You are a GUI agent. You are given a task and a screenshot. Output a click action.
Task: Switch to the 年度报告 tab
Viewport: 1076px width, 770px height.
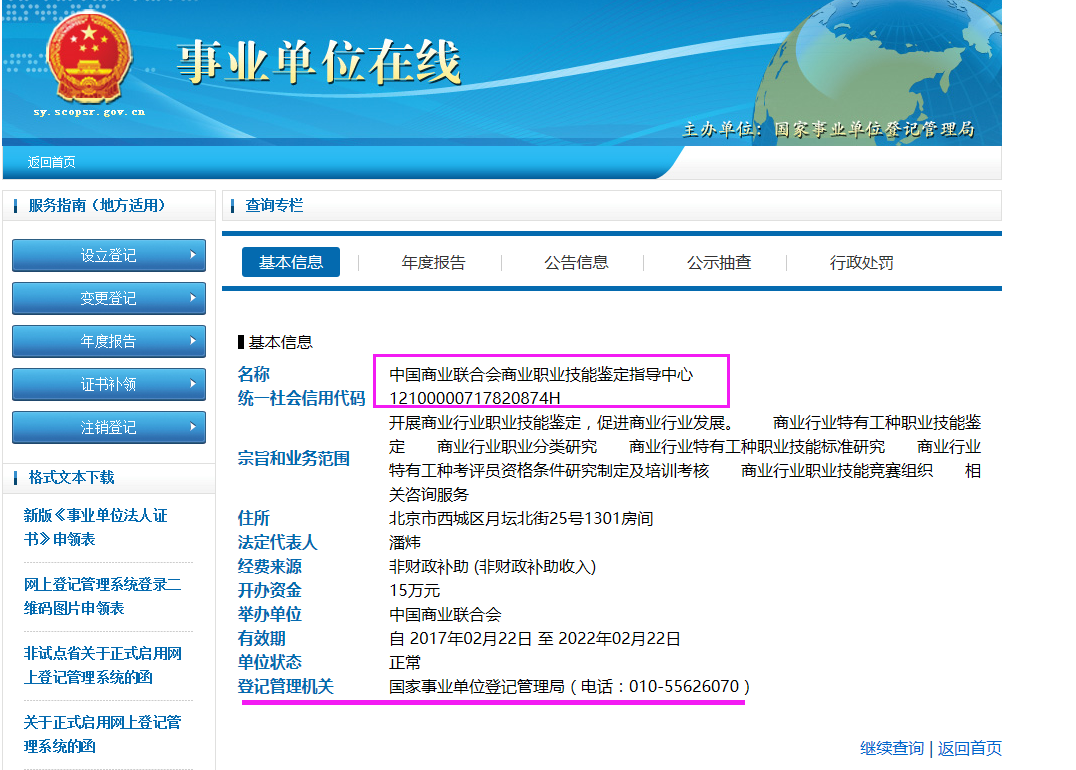click(434, 263)
